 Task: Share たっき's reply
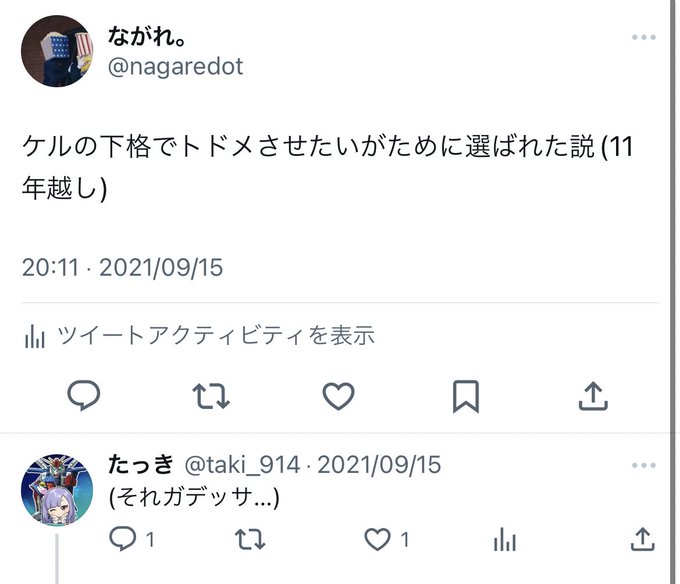(x=642, y=539)
